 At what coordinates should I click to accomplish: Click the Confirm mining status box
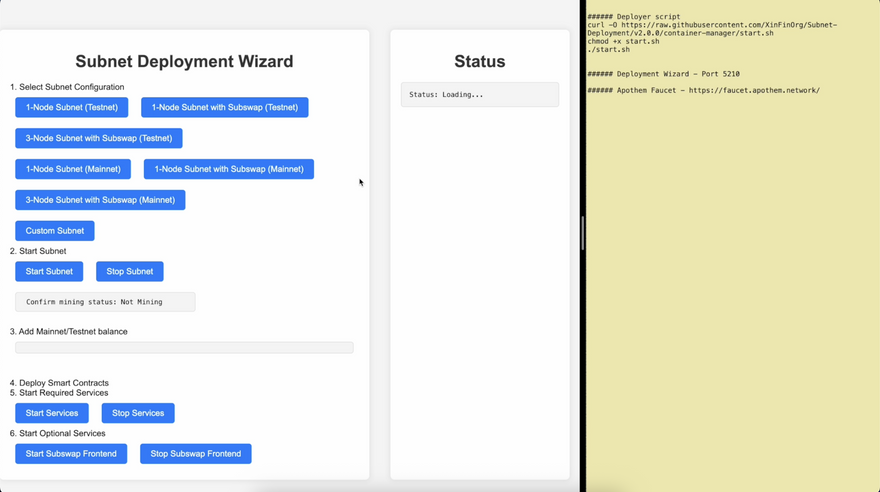pos(105,302)
